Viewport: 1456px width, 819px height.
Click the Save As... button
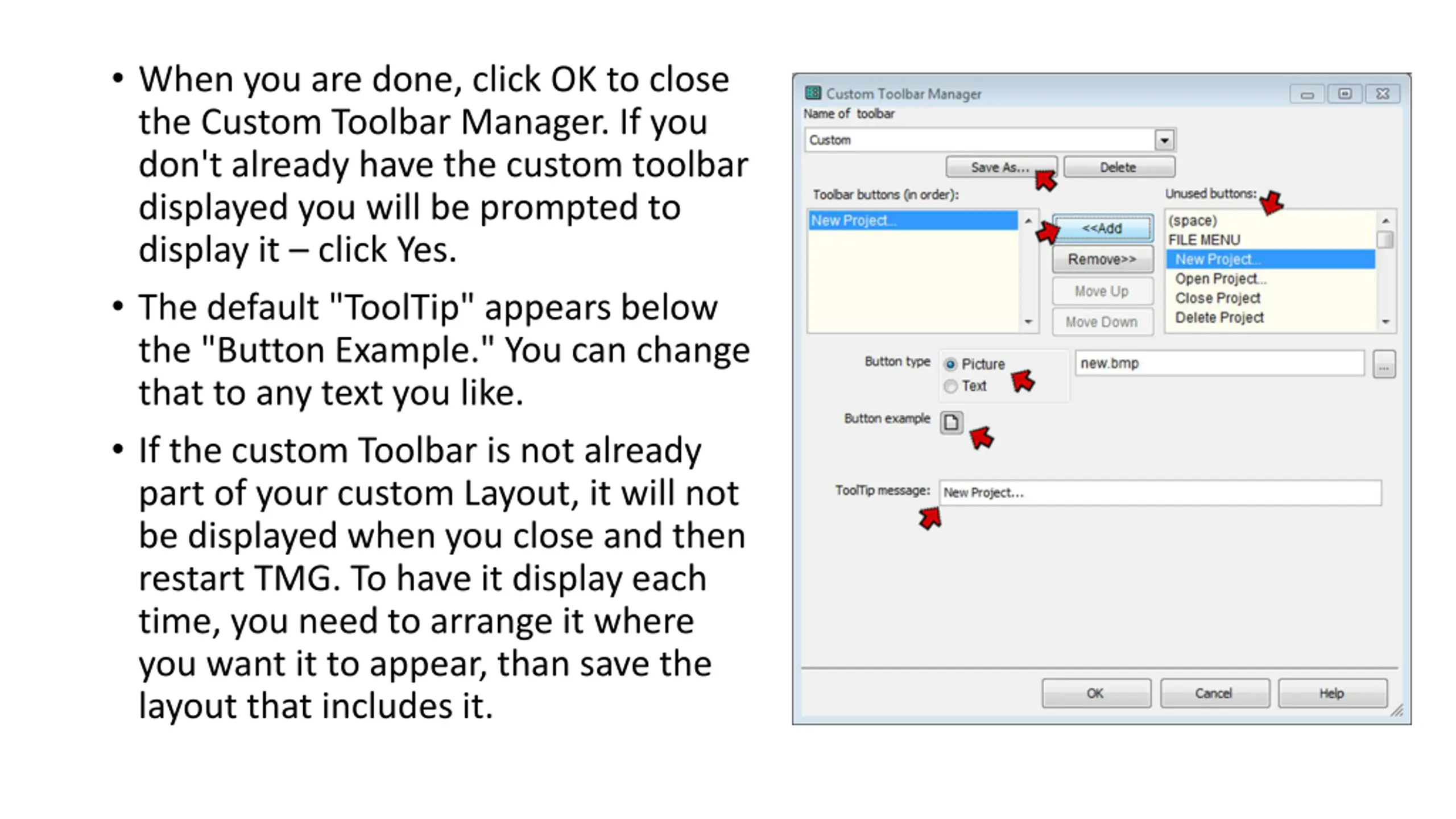point(1001,167)
